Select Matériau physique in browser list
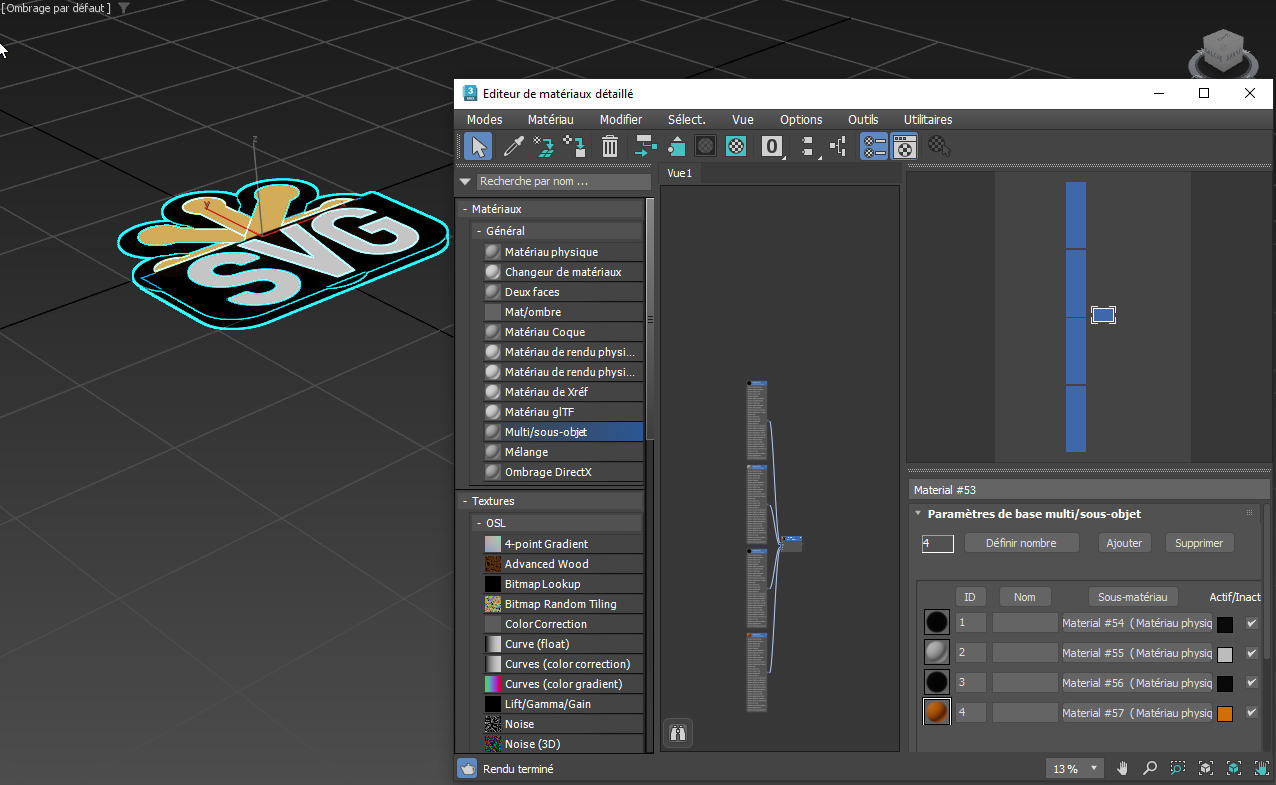The height and width of the screenshot is (785, 1276). click(563, 252)
